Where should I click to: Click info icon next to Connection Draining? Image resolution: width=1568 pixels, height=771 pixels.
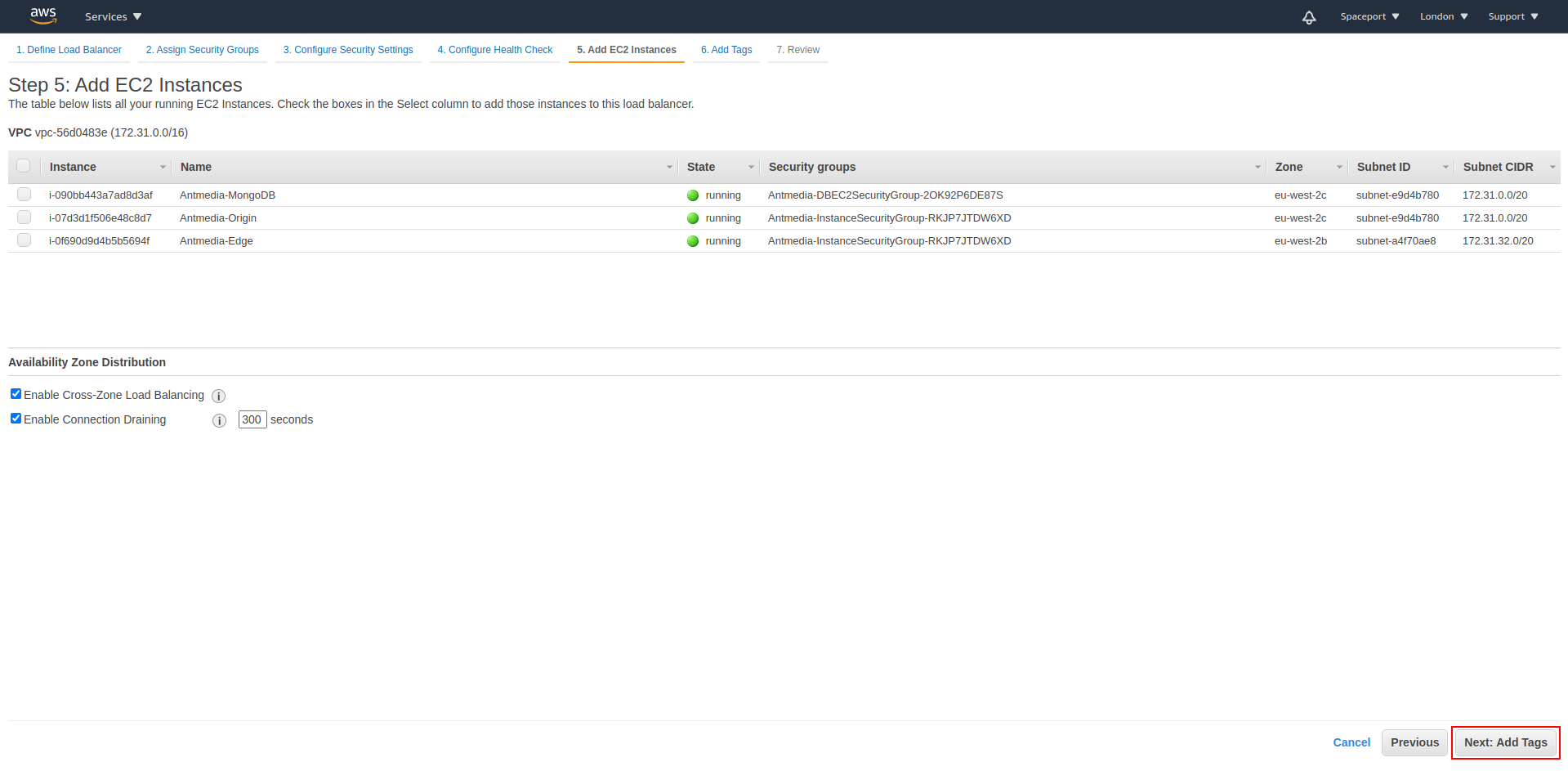(x=219, y=420)
